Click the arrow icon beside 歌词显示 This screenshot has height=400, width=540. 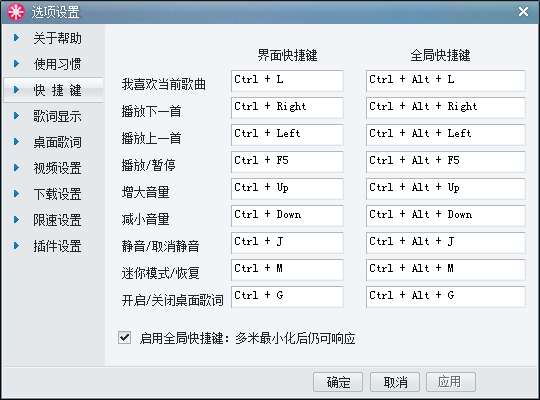[16, 116]
